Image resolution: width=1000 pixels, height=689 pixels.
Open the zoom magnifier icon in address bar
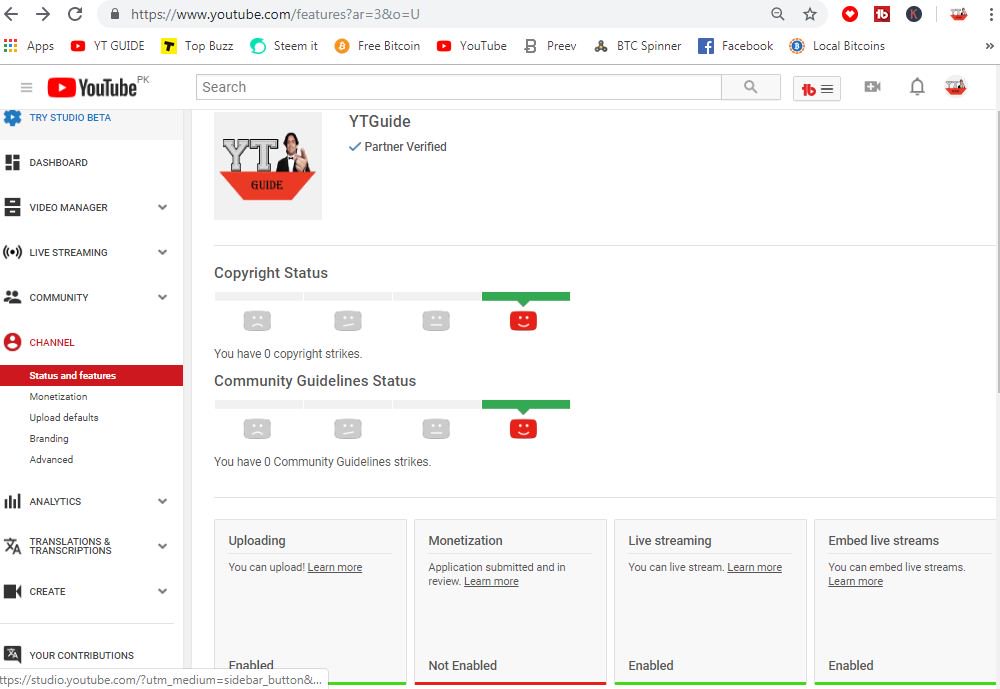pyautogui.click(x=777, y=14)
